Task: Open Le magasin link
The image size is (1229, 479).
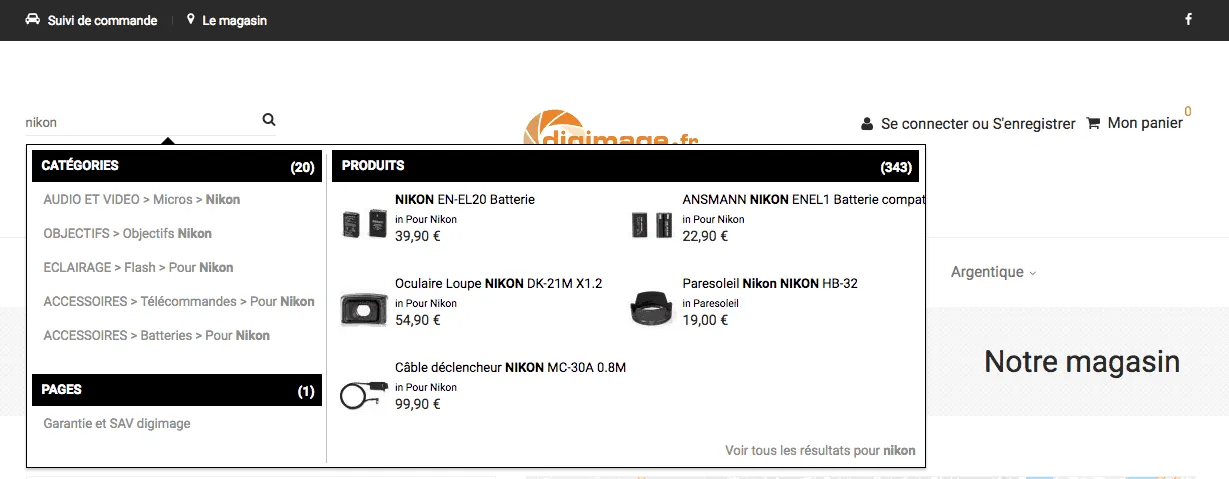Action: point(234,20)
